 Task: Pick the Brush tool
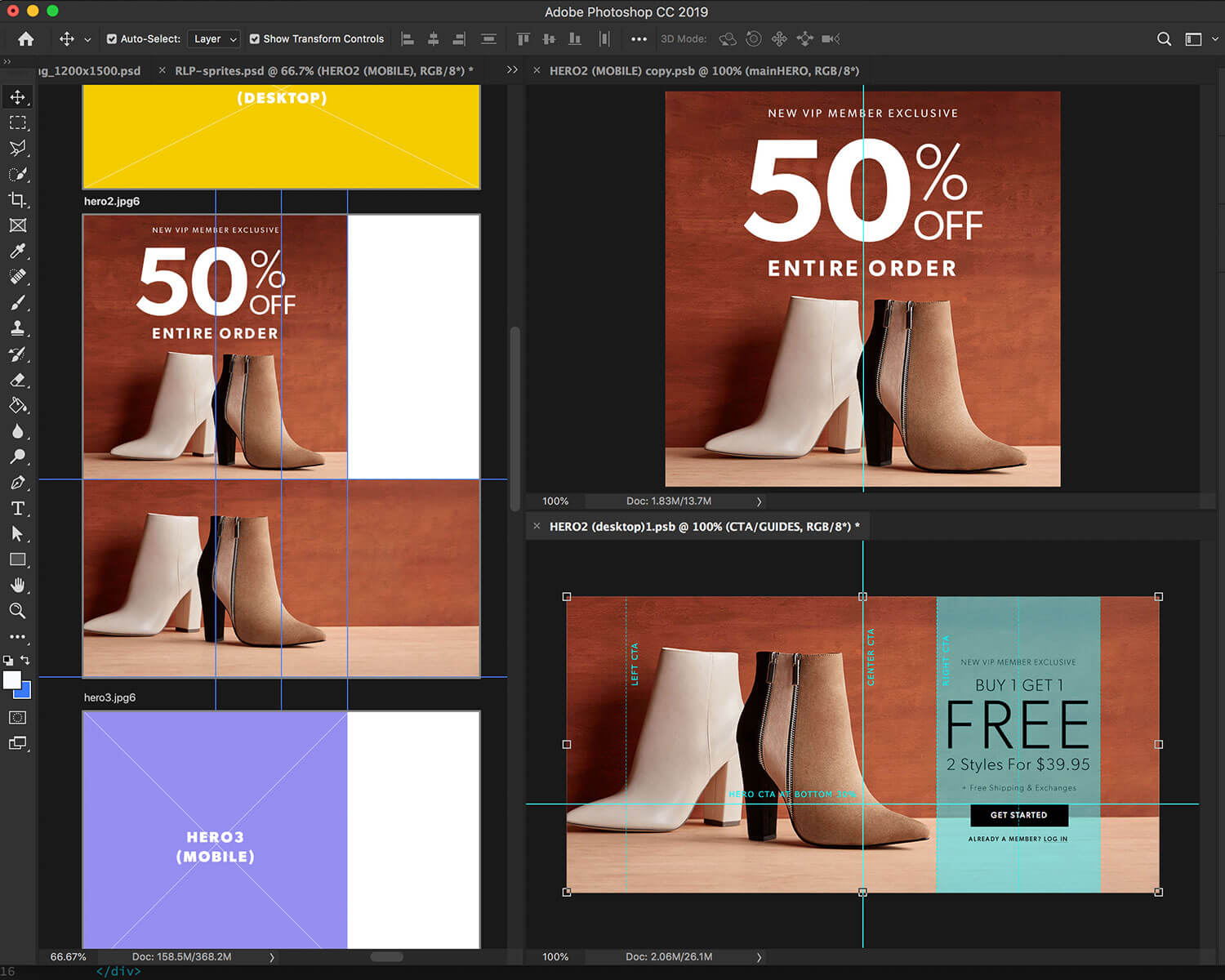point(17,303)
